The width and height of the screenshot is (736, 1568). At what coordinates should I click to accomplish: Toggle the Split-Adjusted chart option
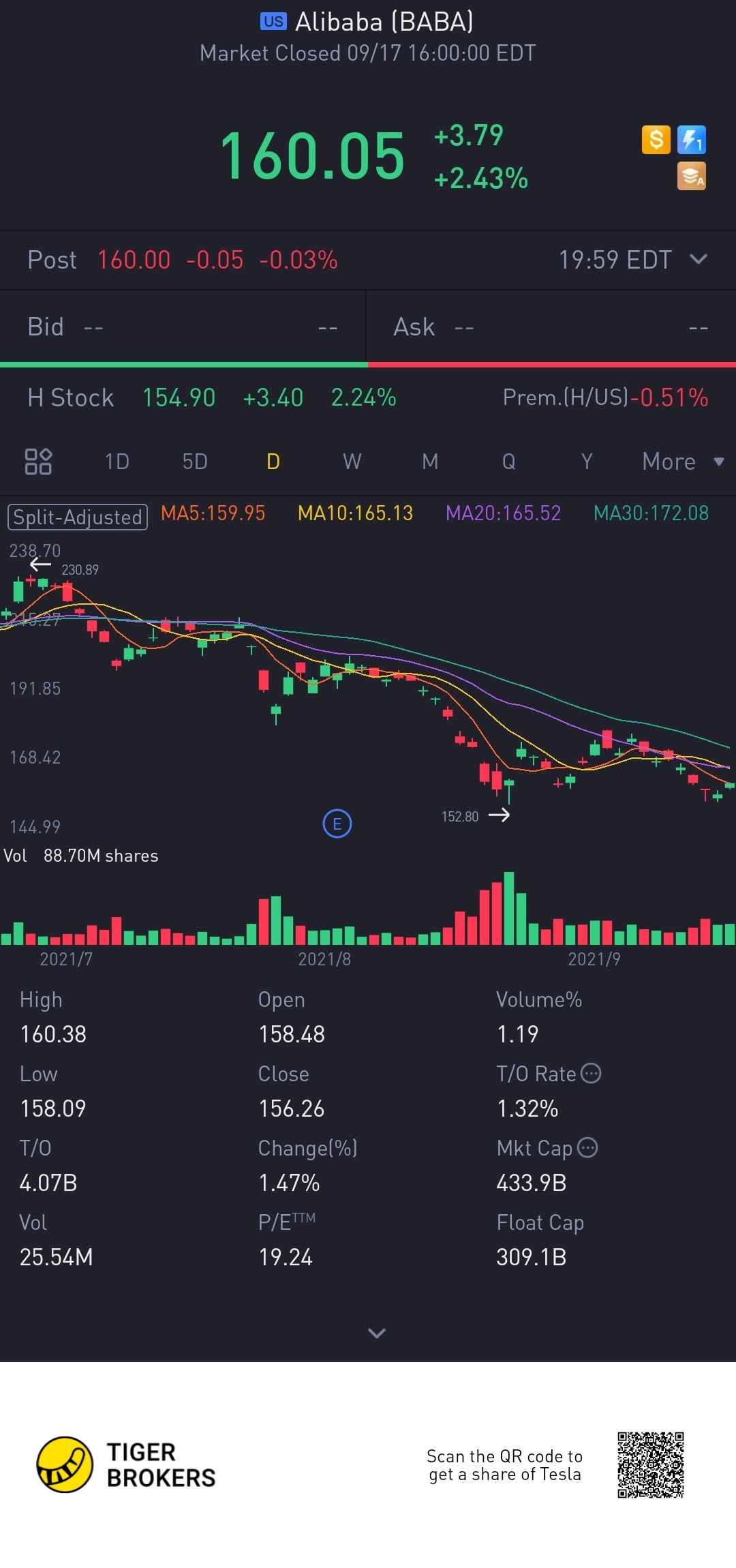(x=78, y=517)
